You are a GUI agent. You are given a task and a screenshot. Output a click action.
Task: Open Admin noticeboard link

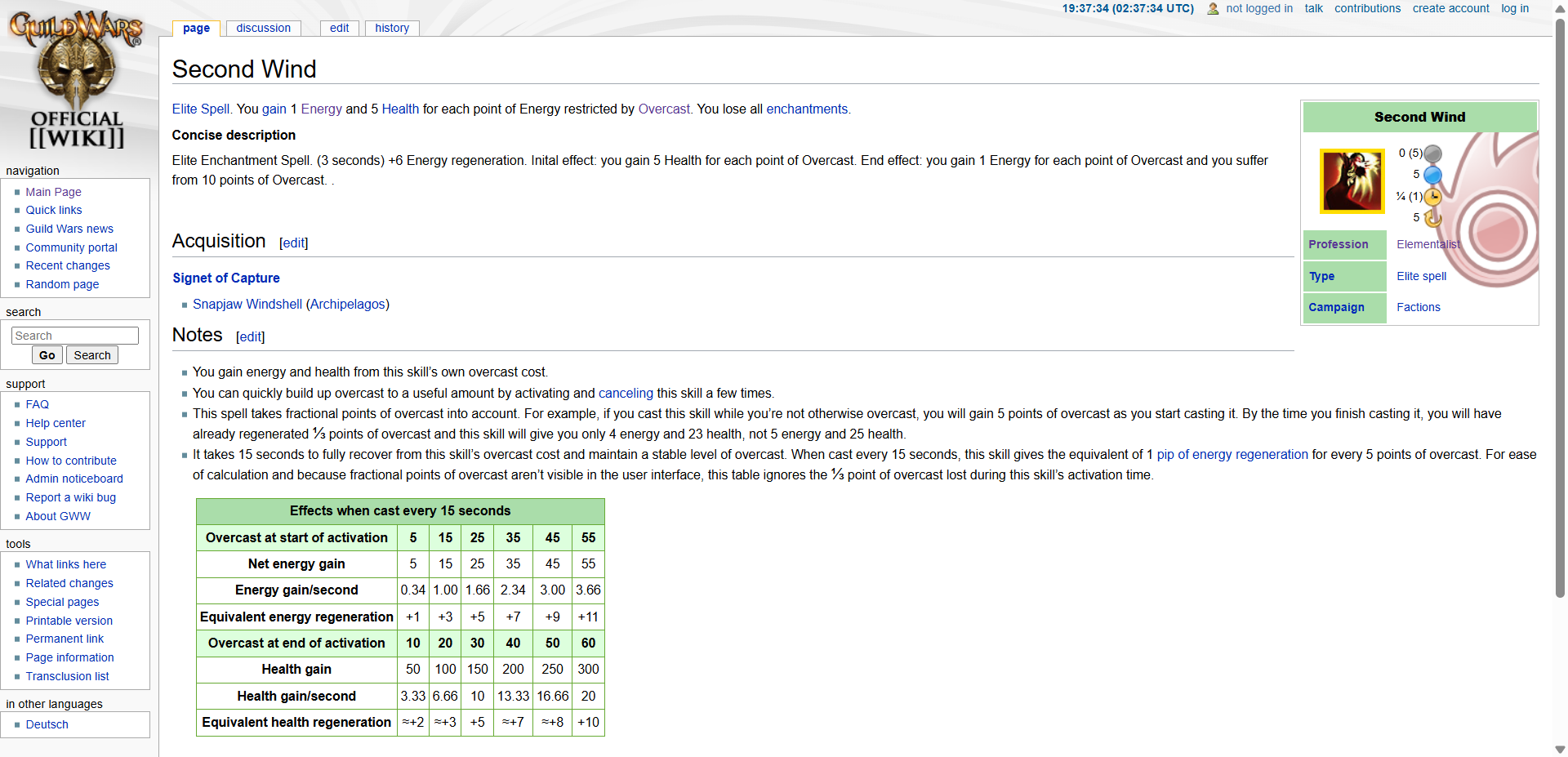[x=74, y=479]
